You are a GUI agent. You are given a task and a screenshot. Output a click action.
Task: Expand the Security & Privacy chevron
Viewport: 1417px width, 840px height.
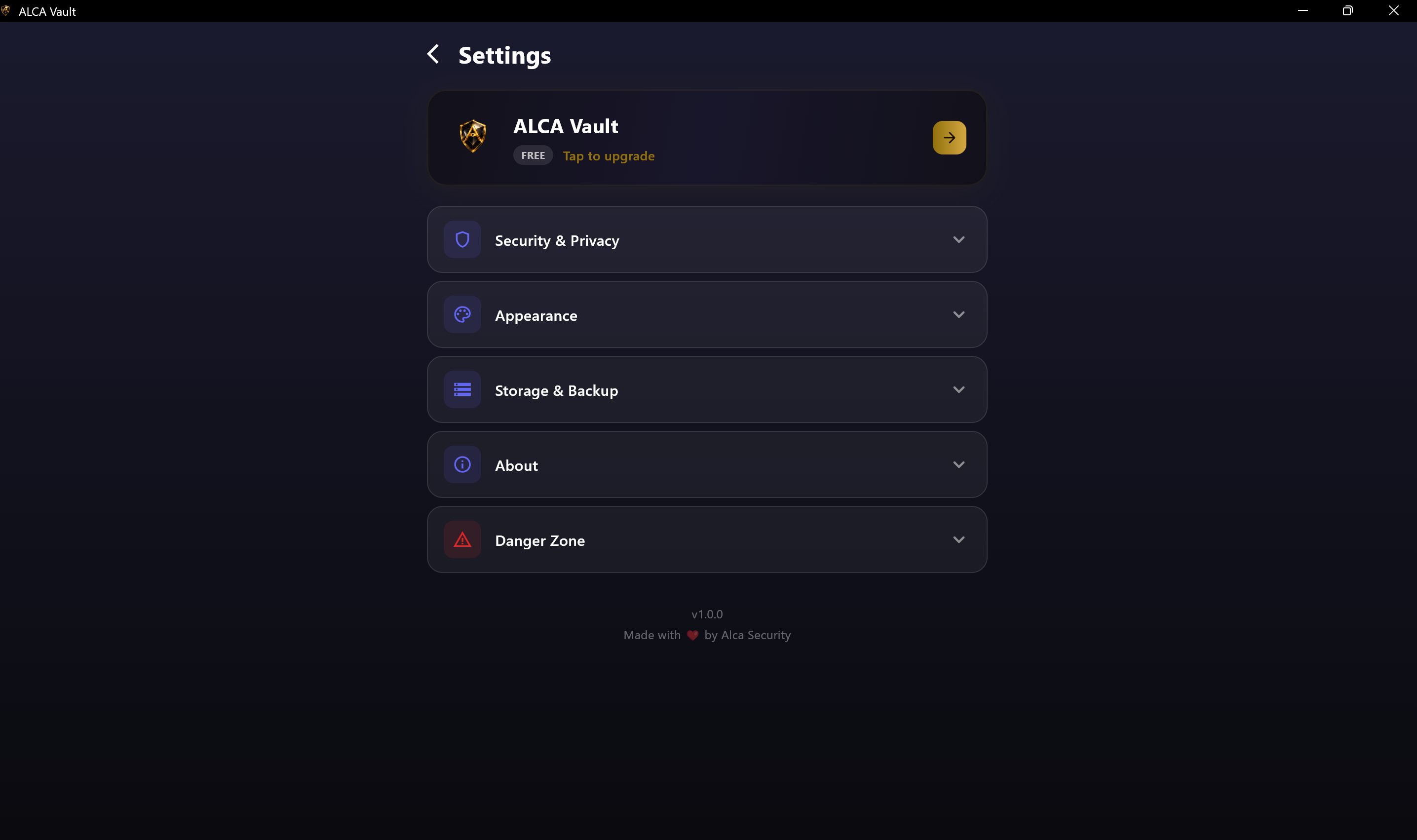tap(958, 239)
